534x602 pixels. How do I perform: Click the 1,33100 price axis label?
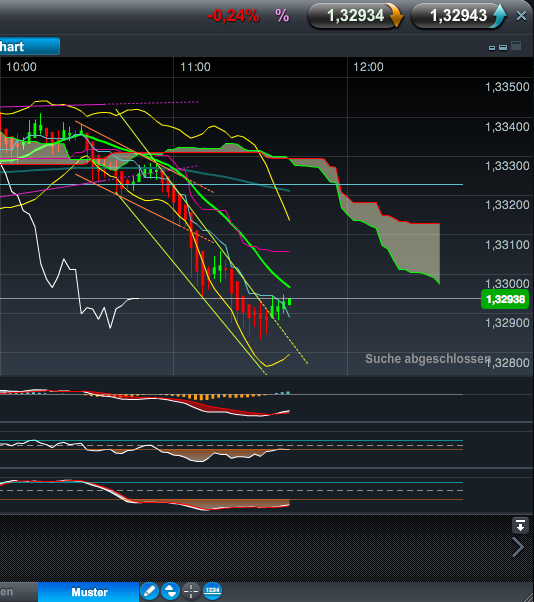(x=507, y=245)
